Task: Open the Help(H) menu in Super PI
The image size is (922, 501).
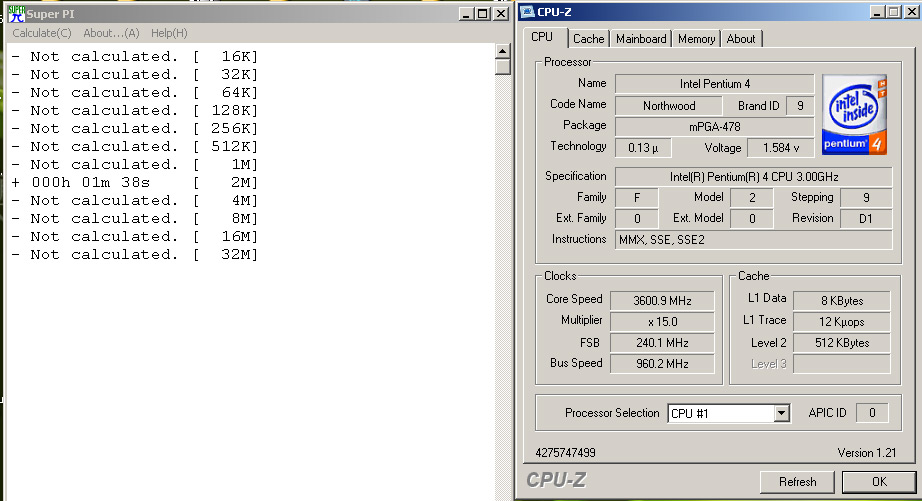Action: click(169, 33)
